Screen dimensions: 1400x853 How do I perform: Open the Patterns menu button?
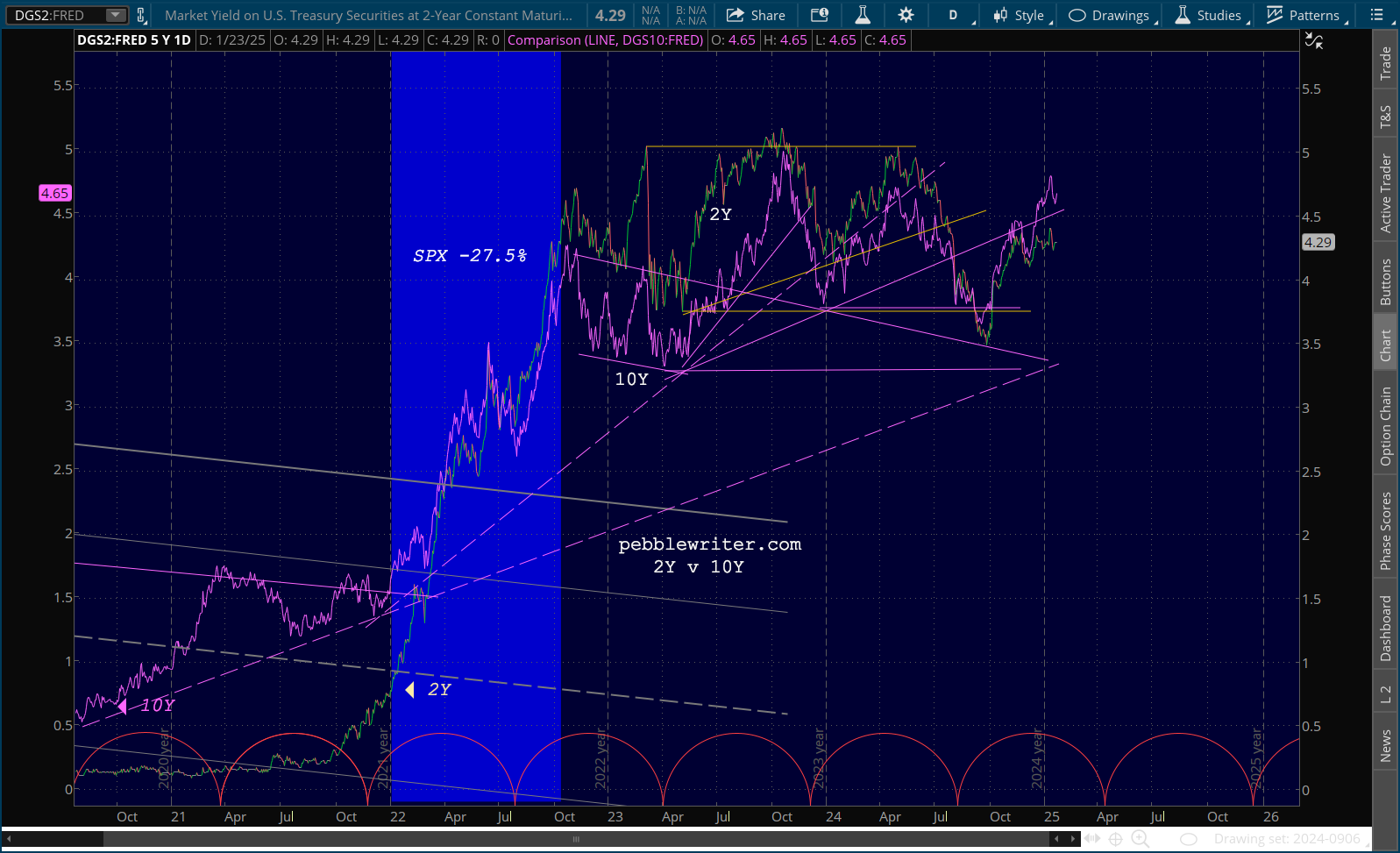click(x=1304, y=15)
